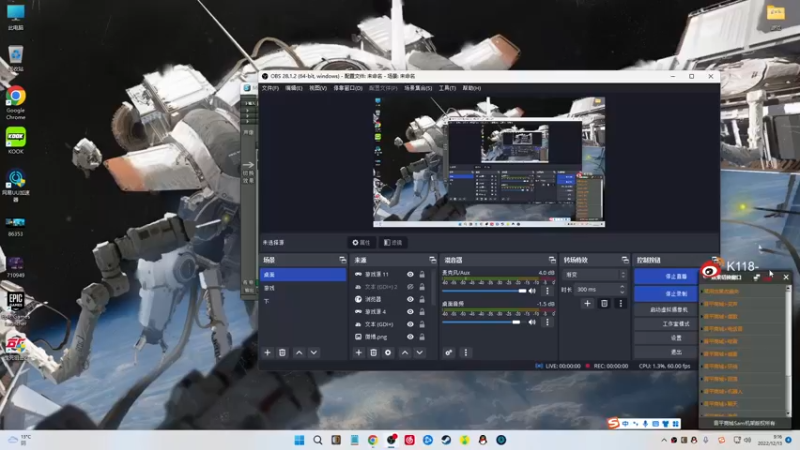The image size is (800, 450).
Task: Open the 文件(F) menu
Action: (270, 88)
